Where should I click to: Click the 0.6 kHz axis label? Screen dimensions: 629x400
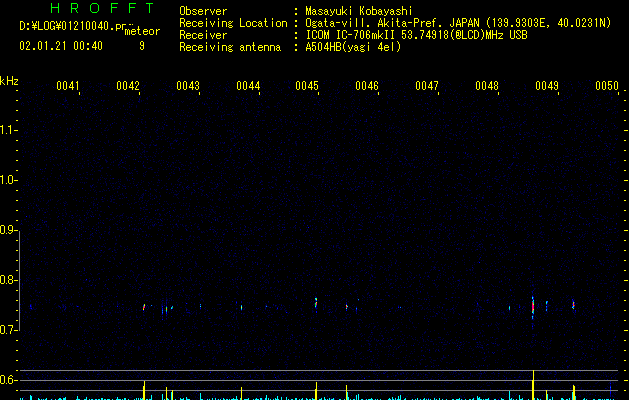click(8, 380)
